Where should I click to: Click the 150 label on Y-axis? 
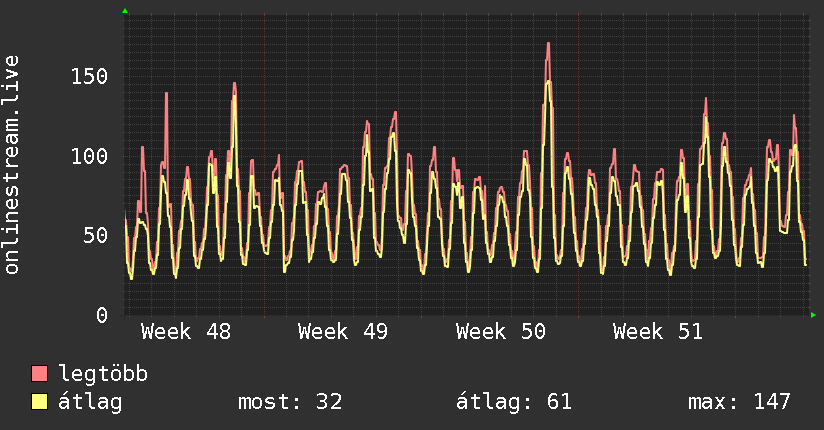click(x=90, y=77)
